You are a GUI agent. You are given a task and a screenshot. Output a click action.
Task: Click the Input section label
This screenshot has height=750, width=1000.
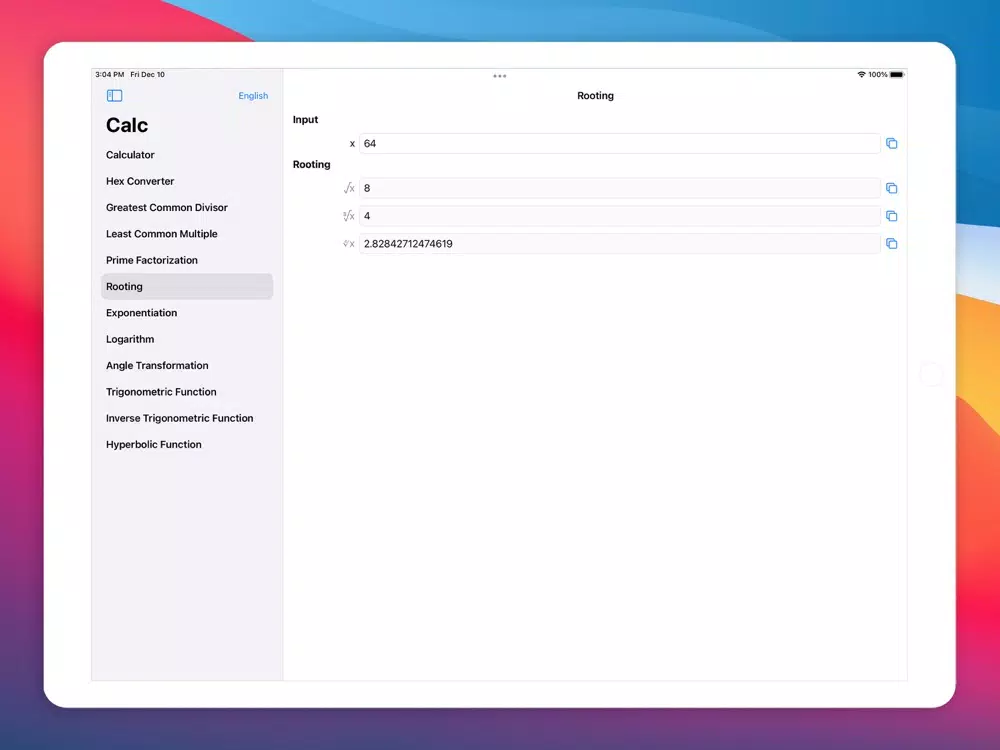305,120
